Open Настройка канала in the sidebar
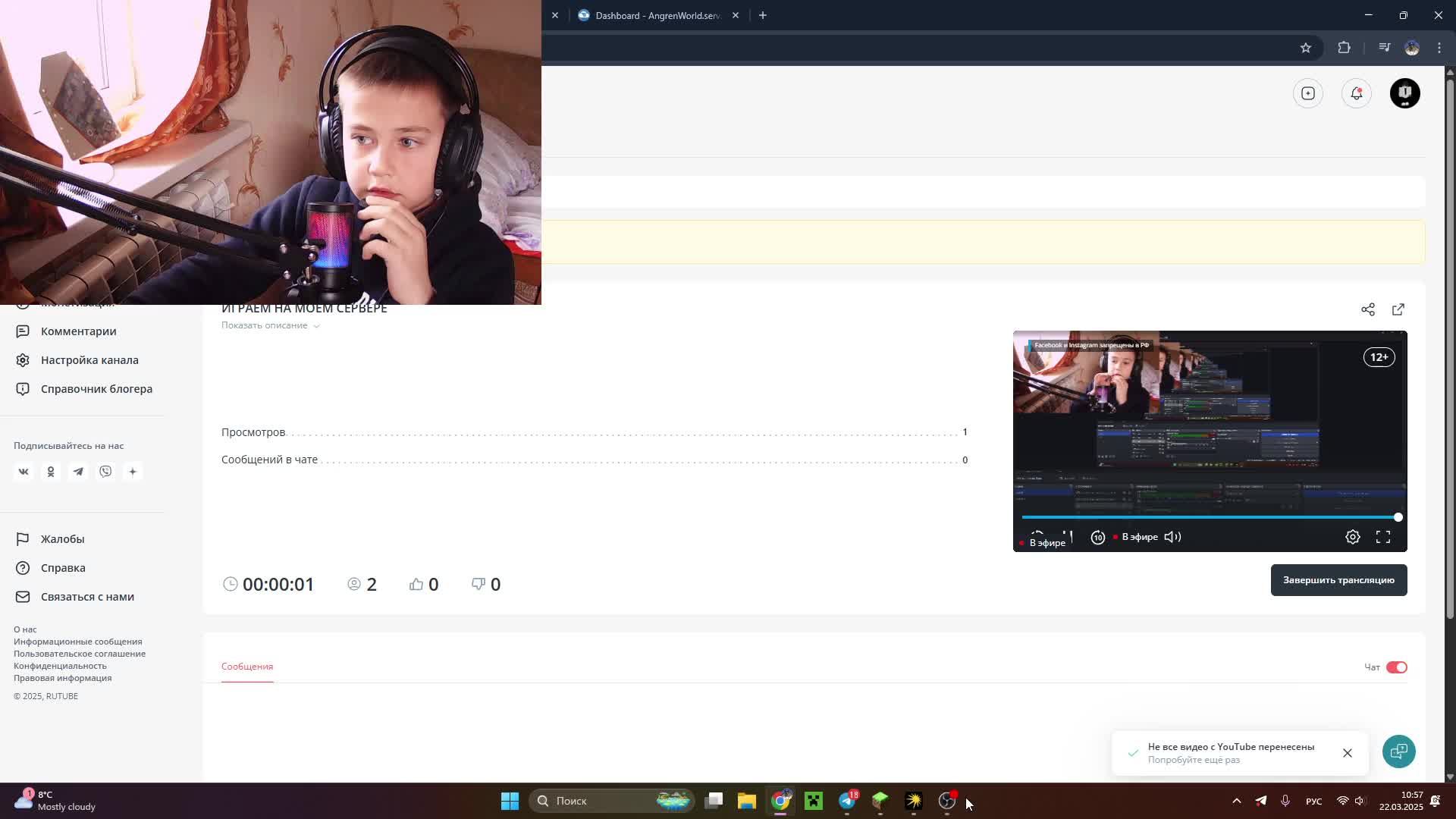The height and width of the screenshot is (819, 1456). [x=89, y=360]
